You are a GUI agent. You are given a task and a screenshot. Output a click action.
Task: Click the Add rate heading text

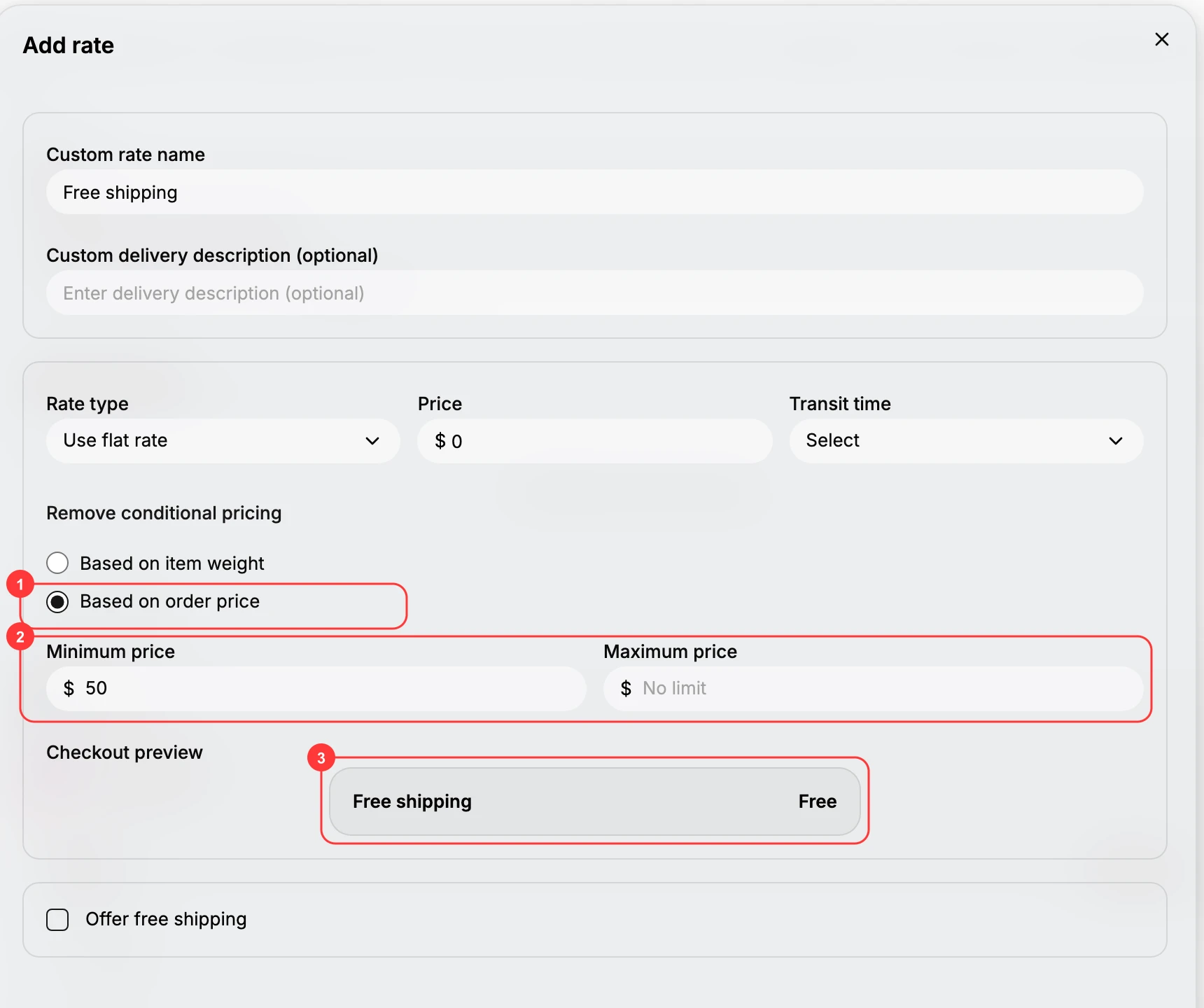(x=69, y=45)
